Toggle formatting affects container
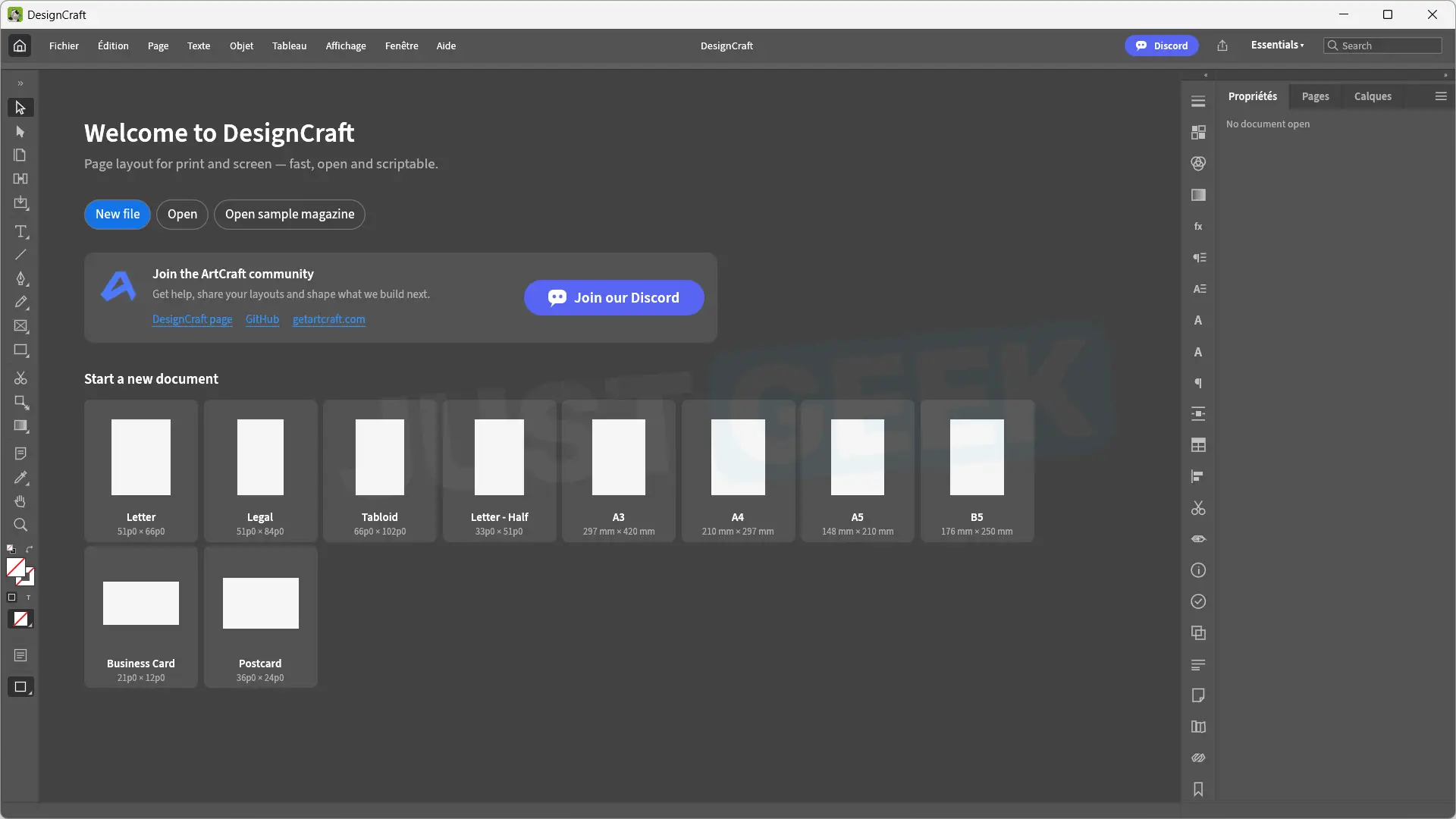The height and width of the screenshot is (819, 1456). pyautogui.click(x=11, y=598)
